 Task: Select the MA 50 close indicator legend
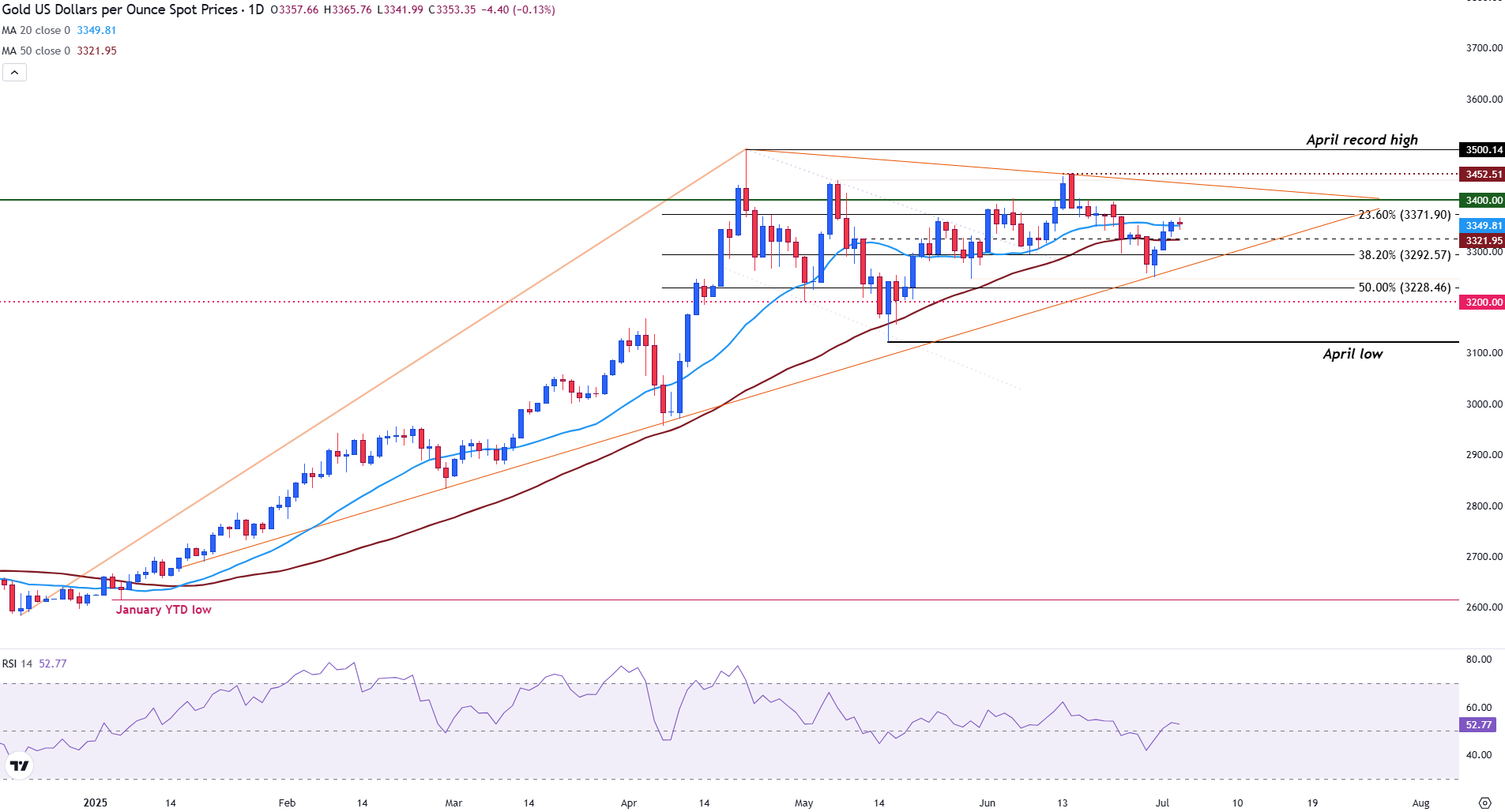(59, 51)
